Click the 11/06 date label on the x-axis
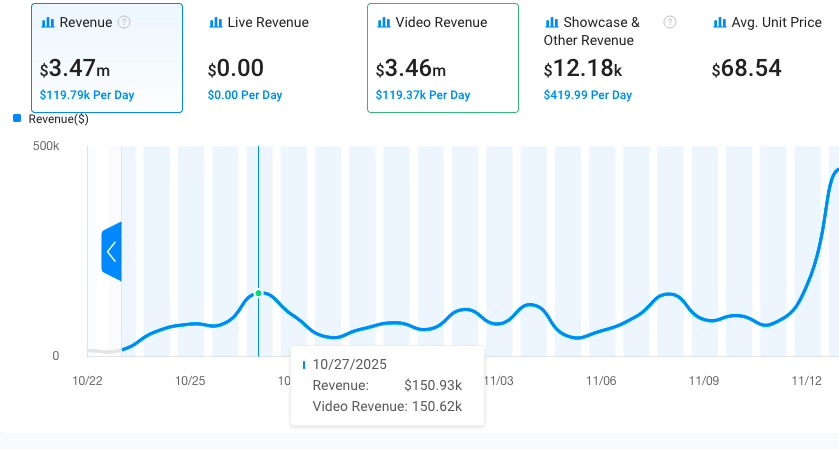The image size is (839, 449). 601,381
